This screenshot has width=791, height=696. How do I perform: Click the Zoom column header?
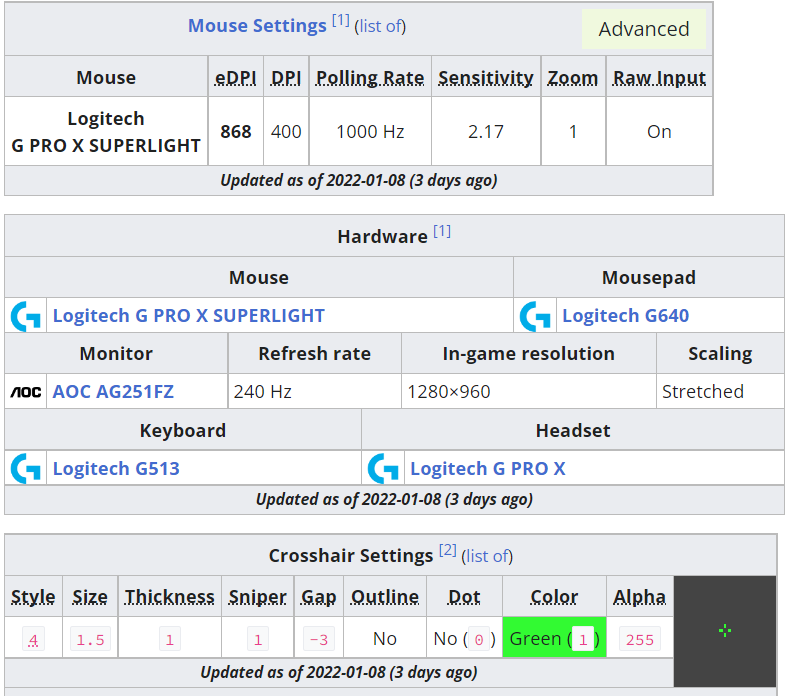[573, 78]
